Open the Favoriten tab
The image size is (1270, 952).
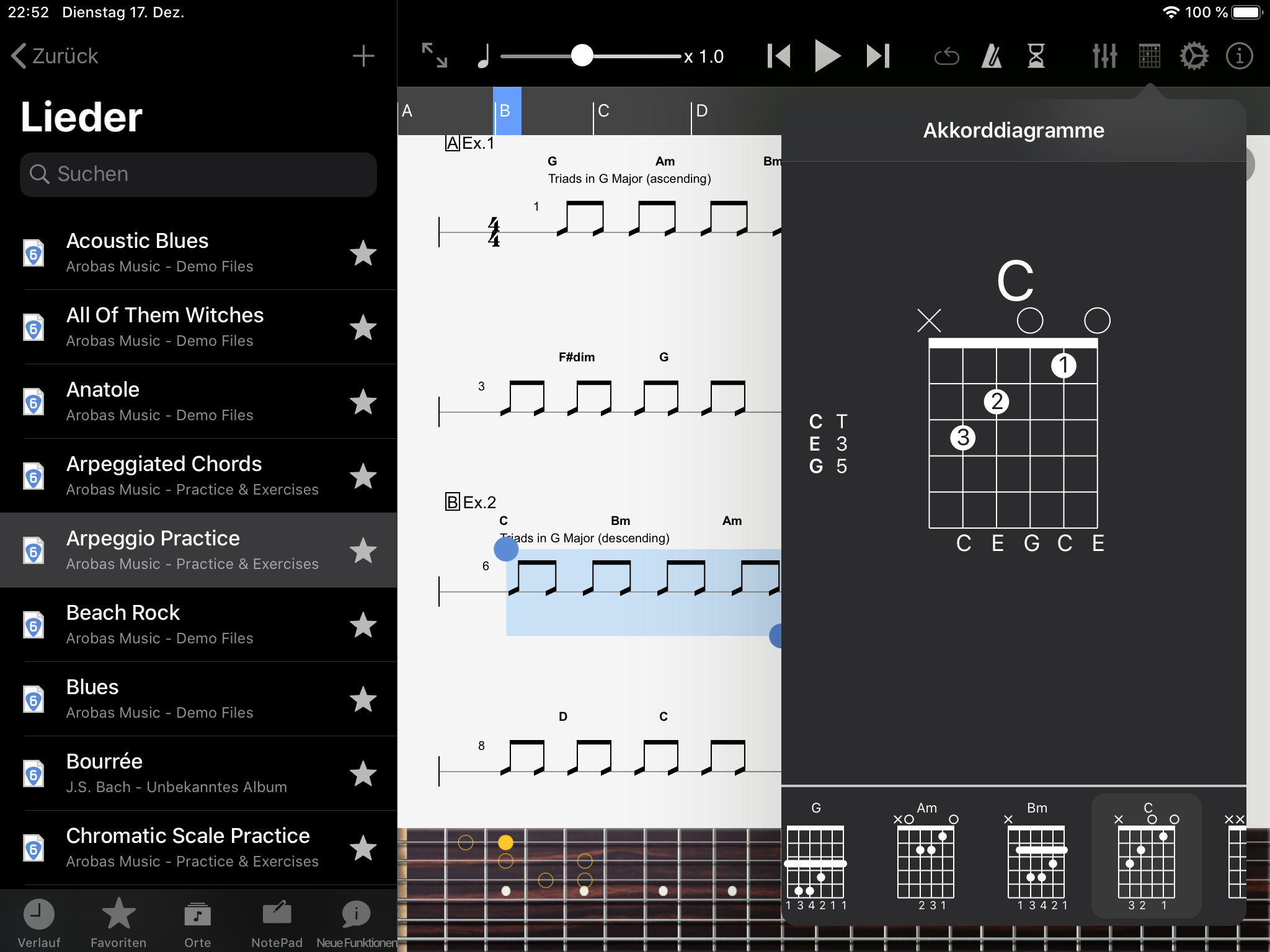click(x=118, y=923)
